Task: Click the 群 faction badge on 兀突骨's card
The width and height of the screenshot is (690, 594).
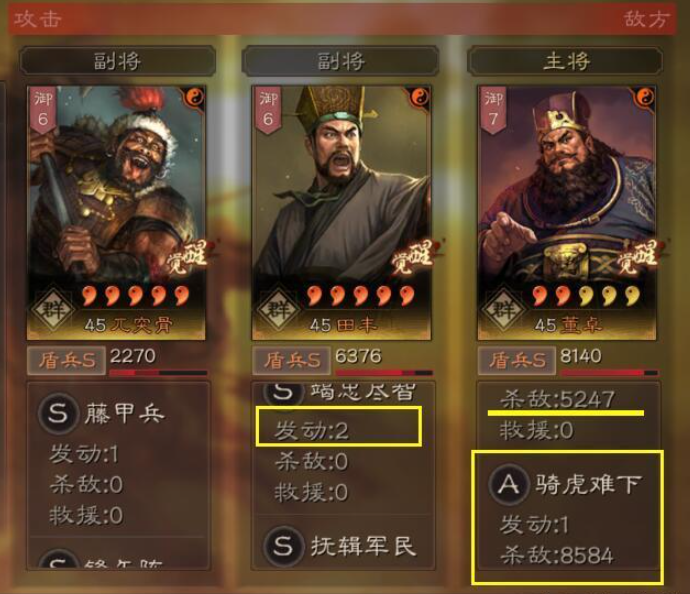Action: point(53,308)
